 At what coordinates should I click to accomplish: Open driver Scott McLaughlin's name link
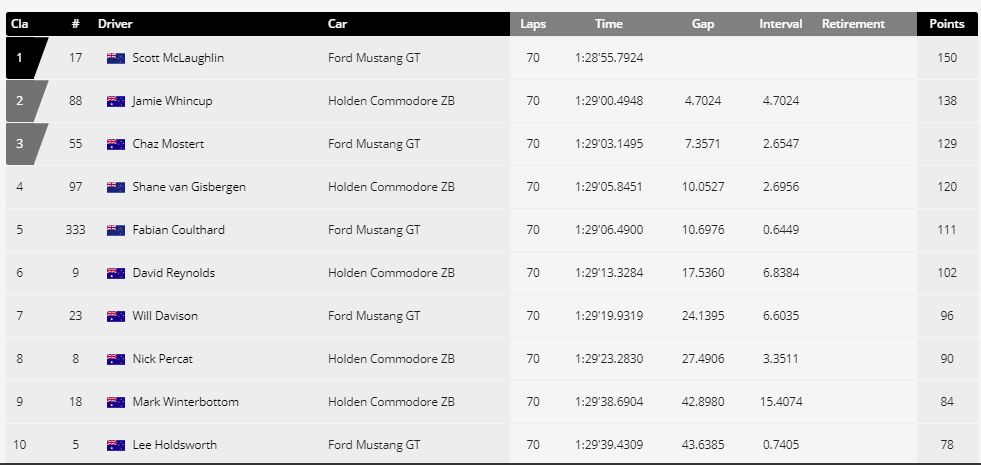pyautogui.click(x=178, y=58)
